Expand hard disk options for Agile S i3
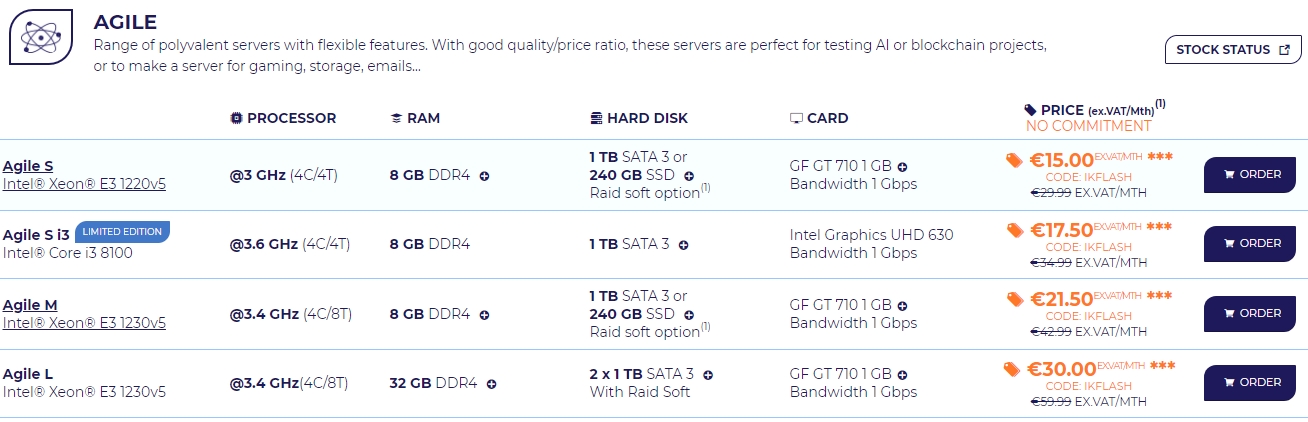The height and width of the screenshot is (422, 1308). pos(684,244)
